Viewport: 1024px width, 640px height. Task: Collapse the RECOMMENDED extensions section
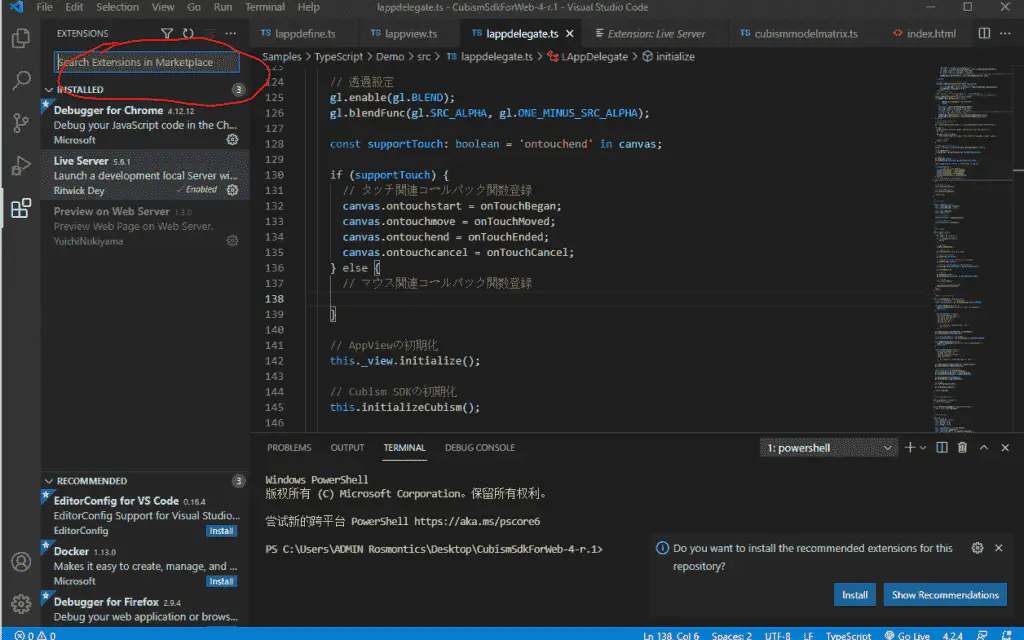coord(49,481)
